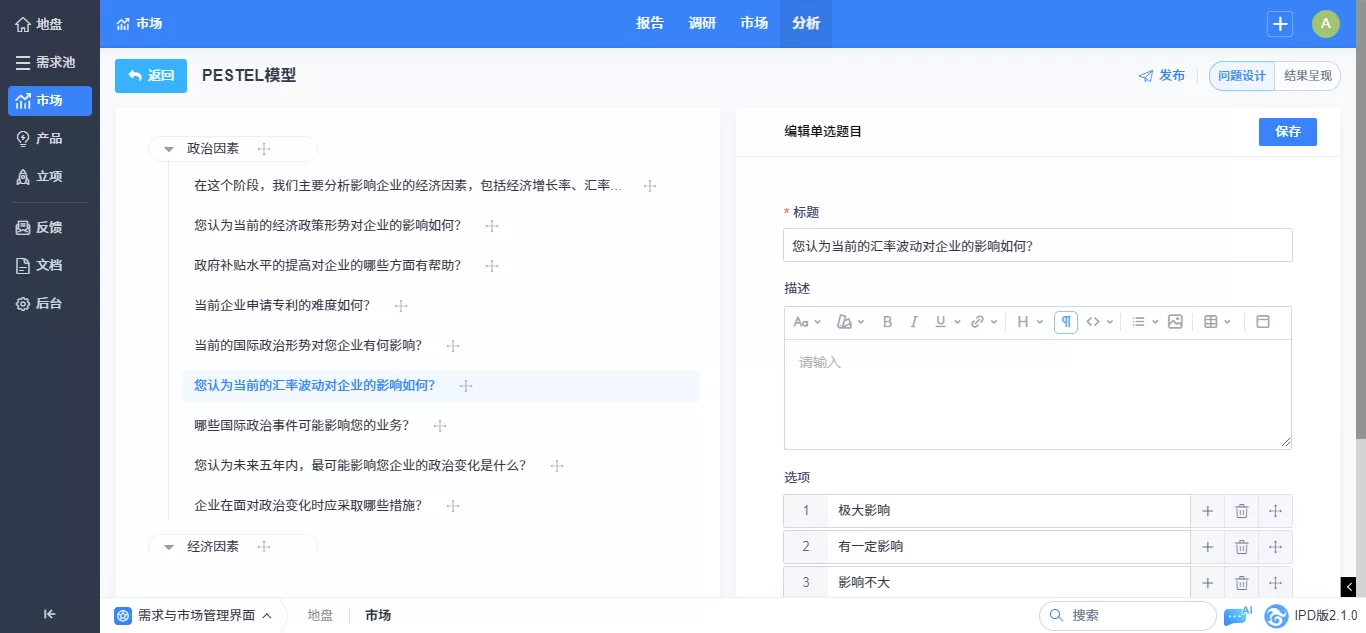Click the 标题 title input field
The height and width of the screenshot is (633, 1366).
[1038, 245]
